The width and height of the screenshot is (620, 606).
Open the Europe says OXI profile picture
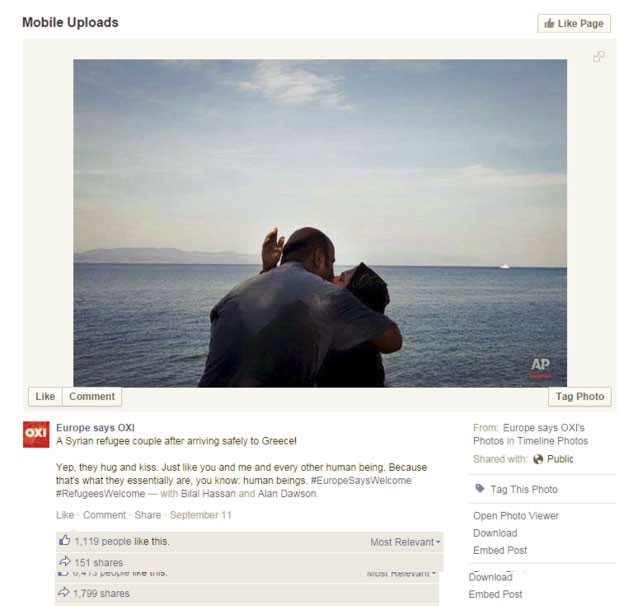36,434
